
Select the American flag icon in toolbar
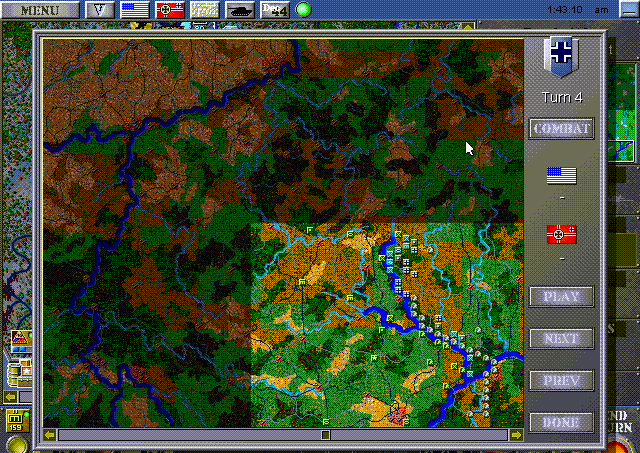coord(135,10)
